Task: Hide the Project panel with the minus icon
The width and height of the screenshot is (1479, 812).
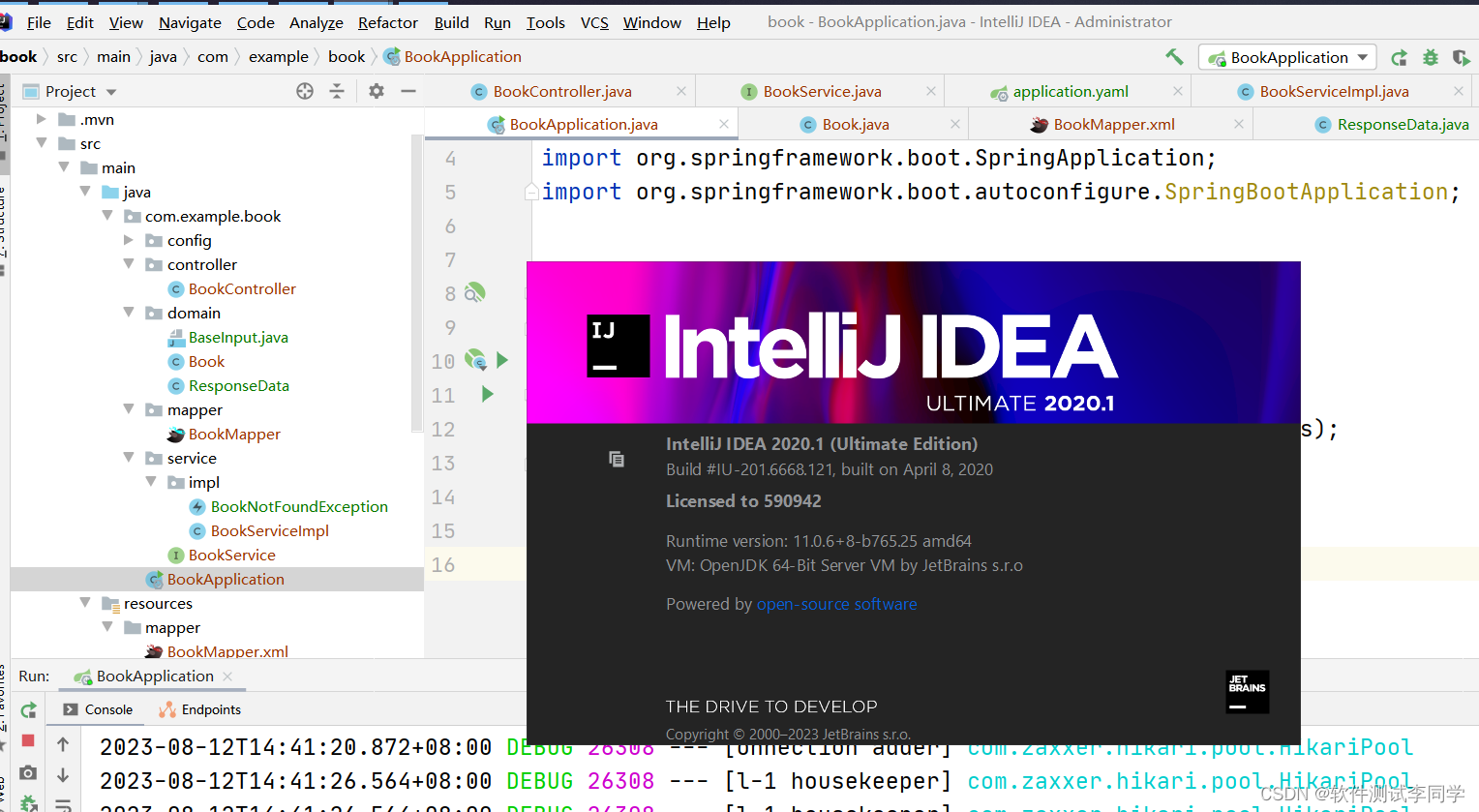Action: coord(408,91)
